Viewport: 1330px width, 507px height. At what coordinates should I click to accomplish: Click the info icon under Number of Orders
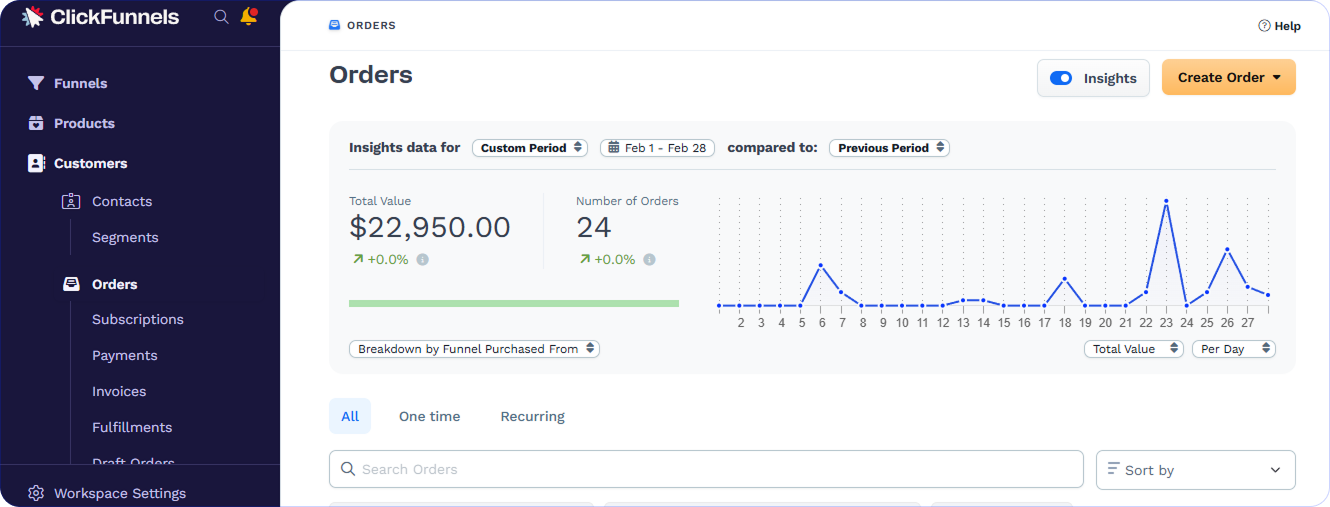(649, 260)
